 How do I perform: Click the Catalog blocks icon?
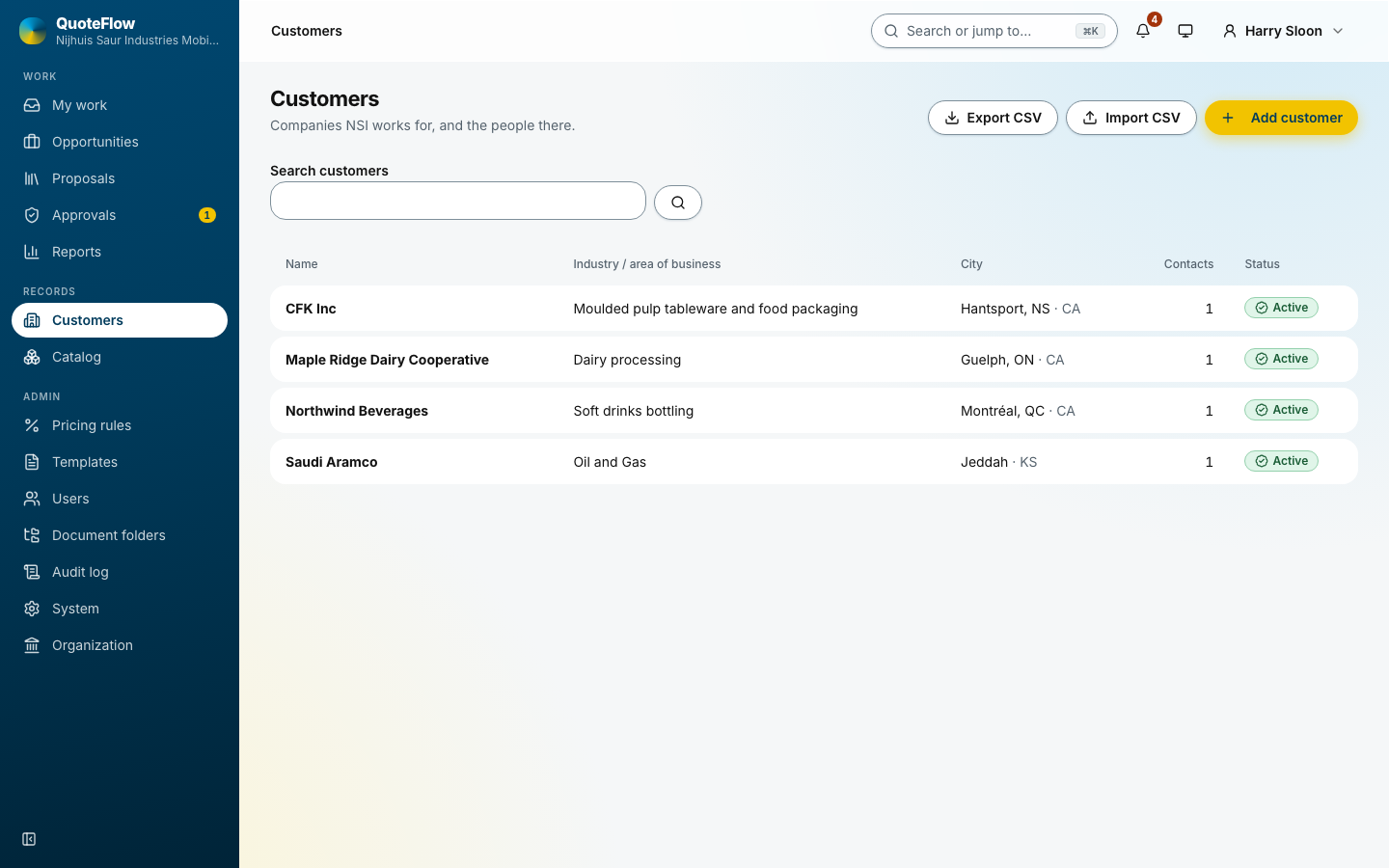pos(32,357)
